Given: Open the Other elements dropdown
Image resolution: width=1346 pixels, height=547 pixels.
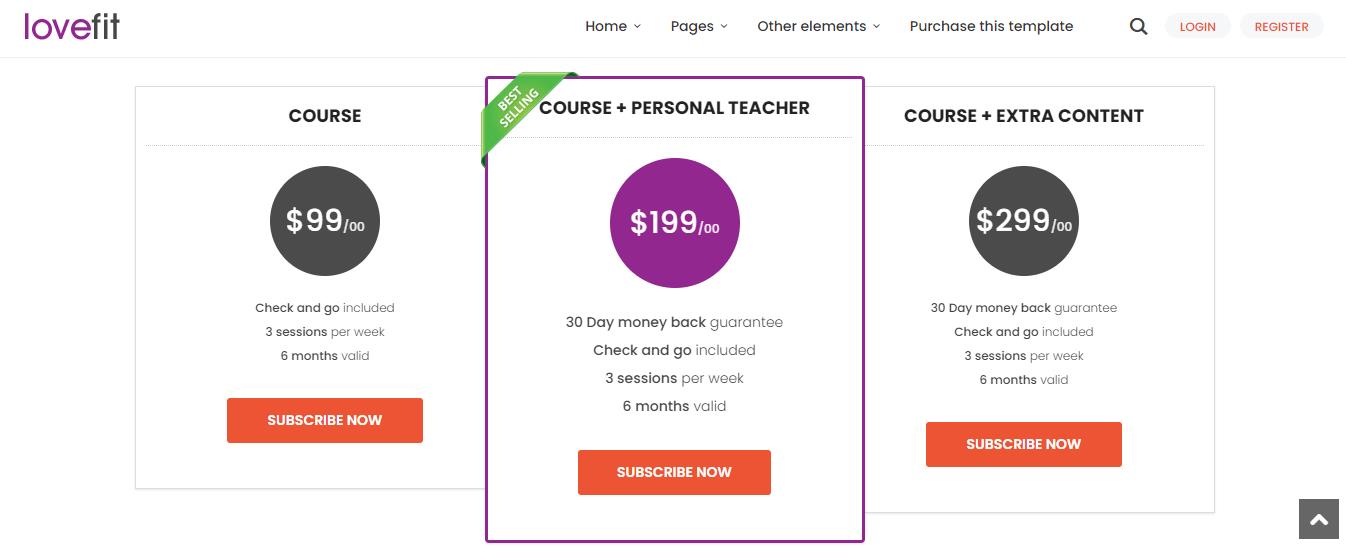Looking at the screenshot, I should click(x=818, y=27).
